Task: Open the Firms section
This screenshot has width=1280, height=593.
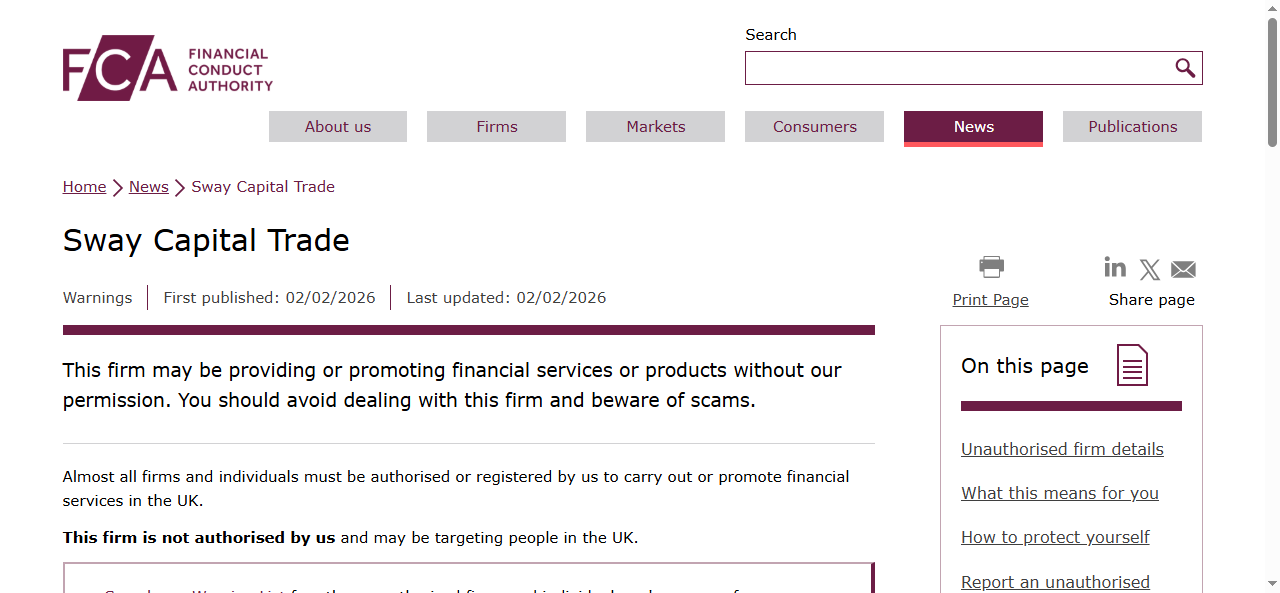Action: tap(496, 126)
